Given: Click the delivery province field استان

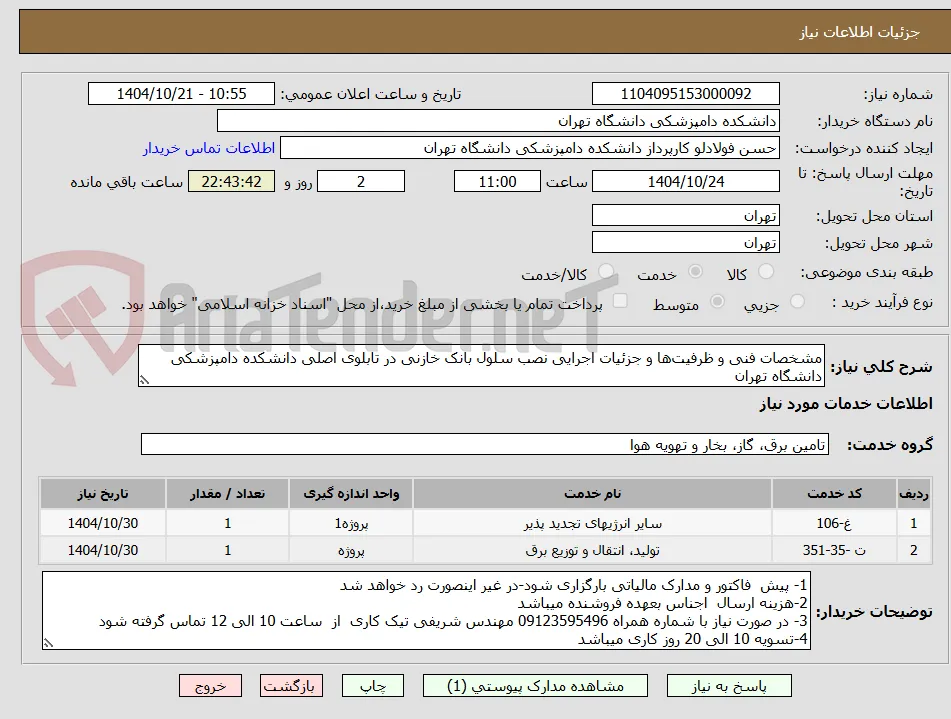Looking at the screenshot, I should 685,215.
